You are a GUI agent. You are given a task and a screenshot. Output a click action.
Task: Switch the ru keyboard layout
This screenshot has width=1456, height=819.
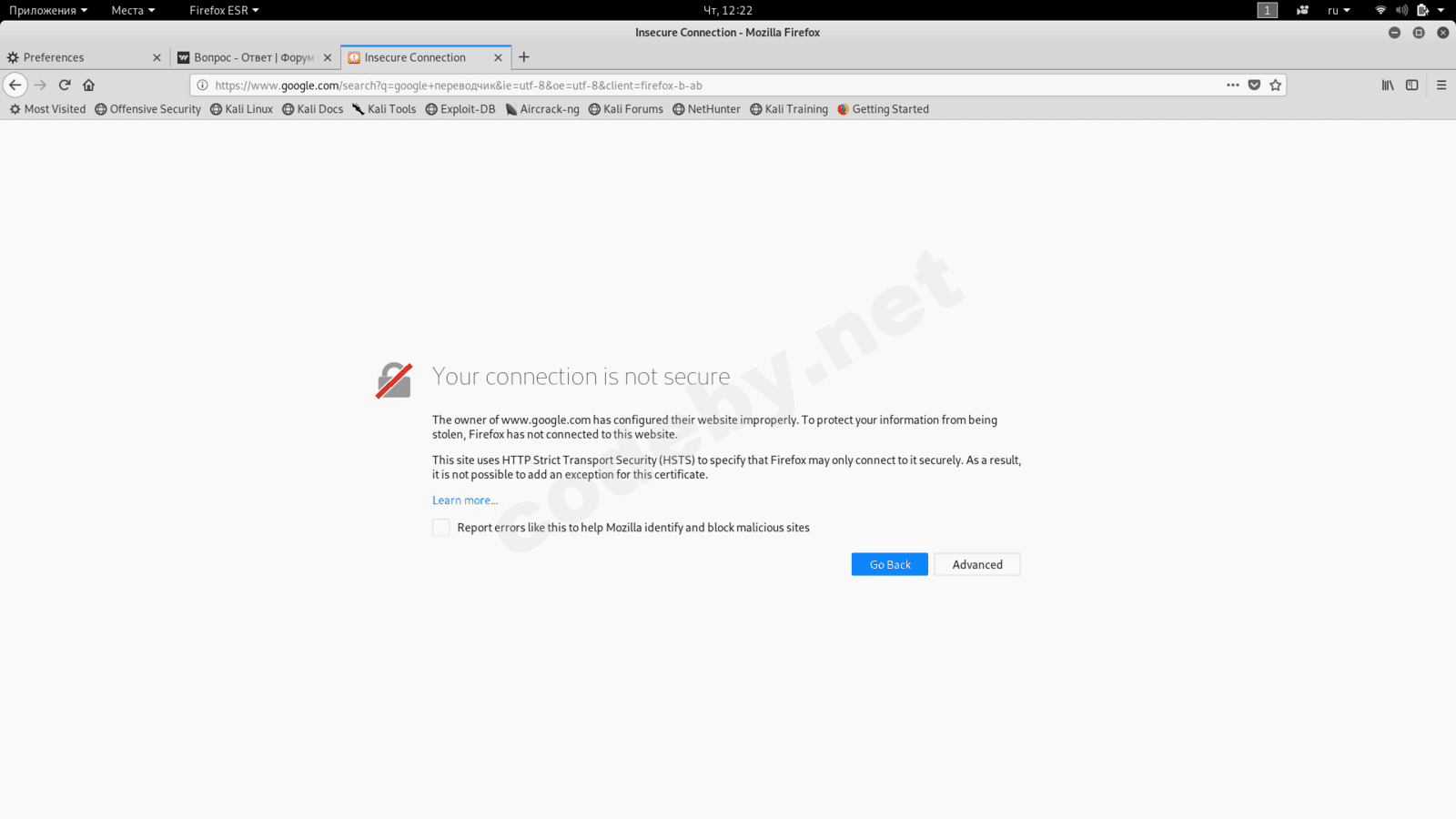coord(1339,10)
